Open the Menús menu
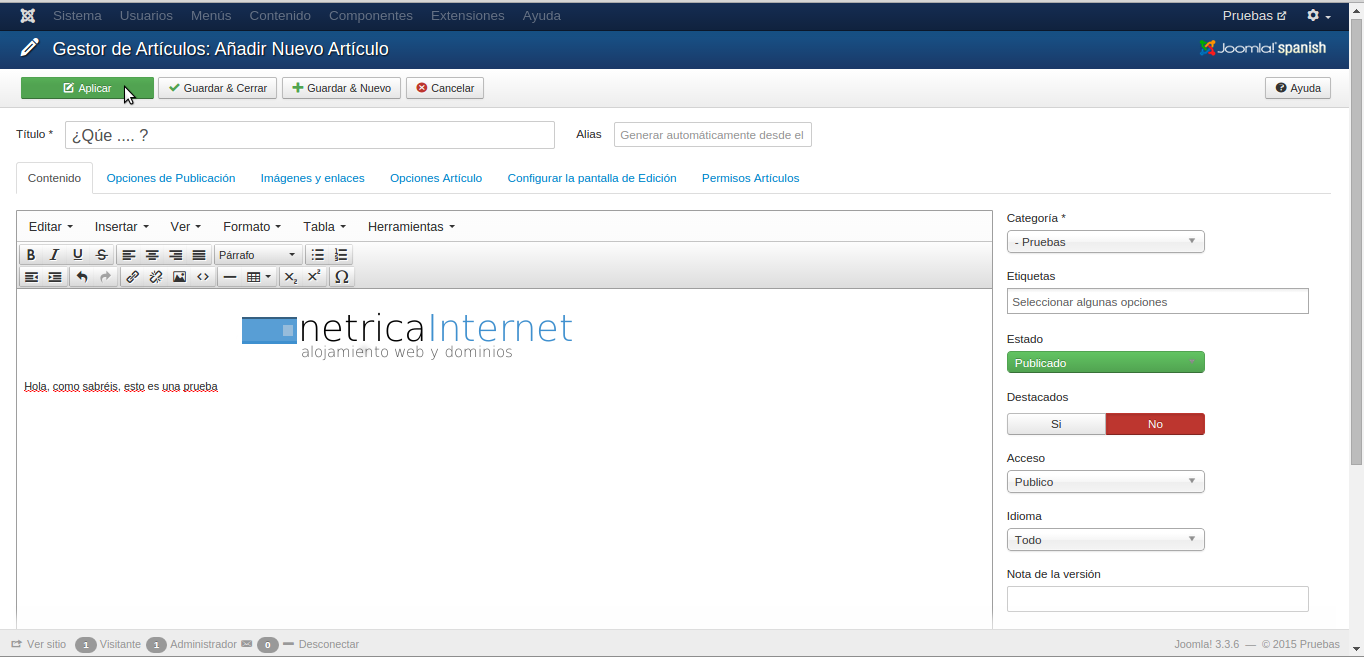Viewport: 1364px width, 657px height. [211, 16]
